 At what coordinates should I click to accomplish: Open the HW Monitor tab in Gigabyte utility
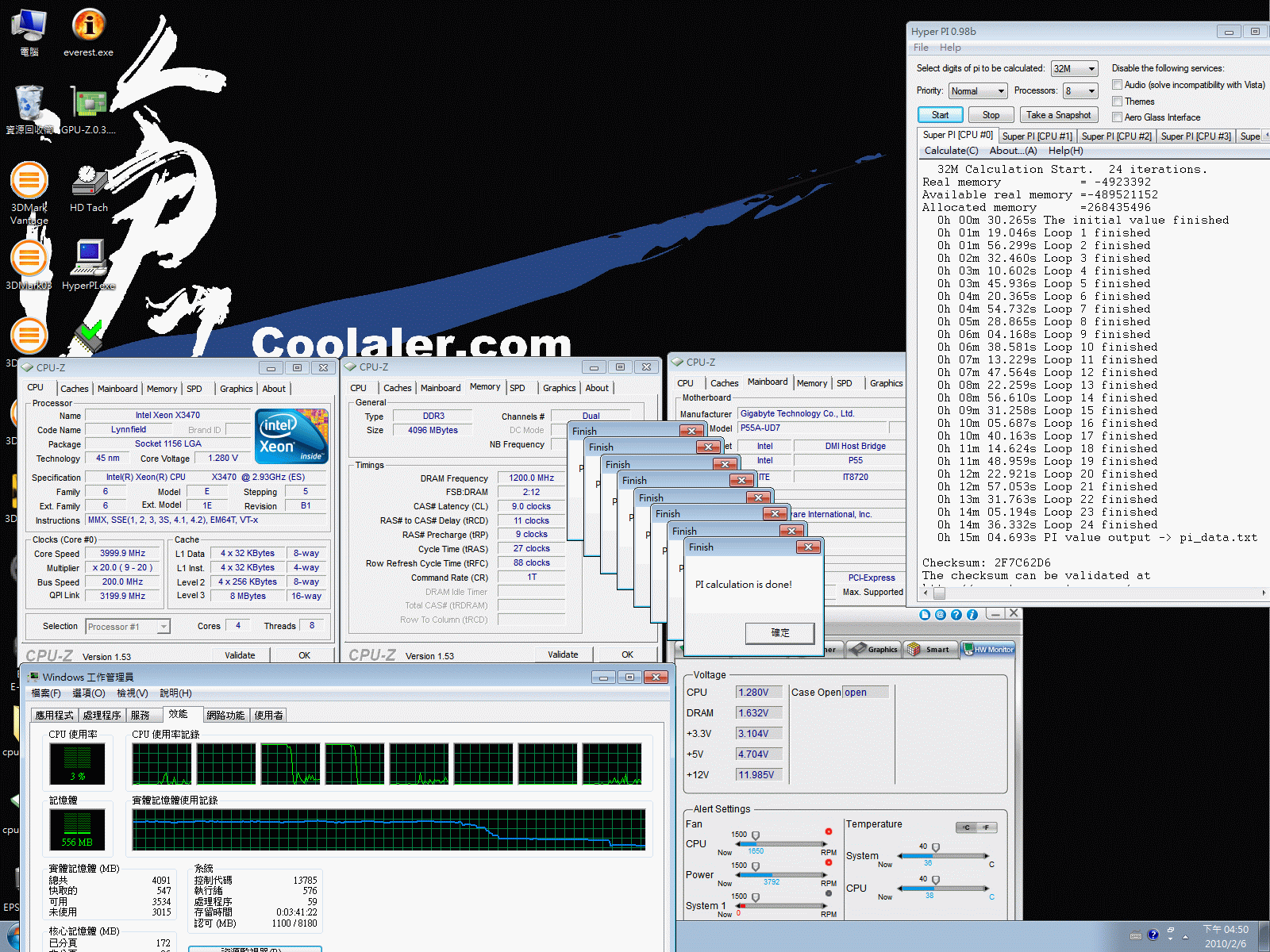(x=989, y=649)
